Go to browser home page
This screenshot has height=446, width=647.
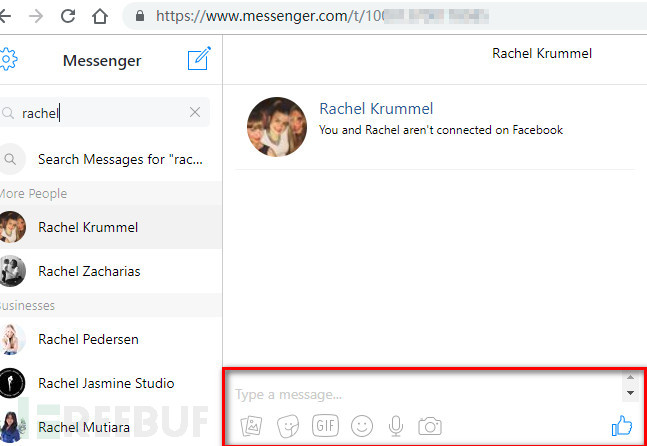pos(99,17)
